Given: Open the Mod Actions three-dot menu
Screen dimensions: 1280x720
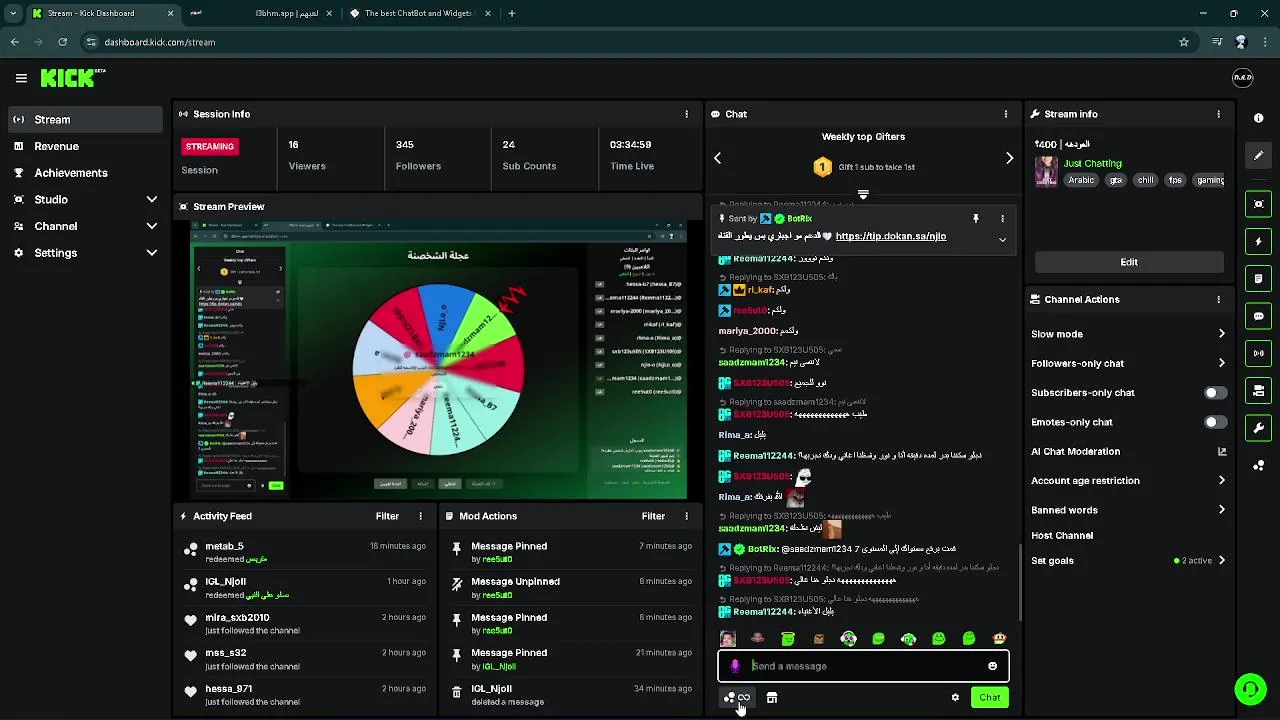Looking at the screenshot, I should coord(686,516).
